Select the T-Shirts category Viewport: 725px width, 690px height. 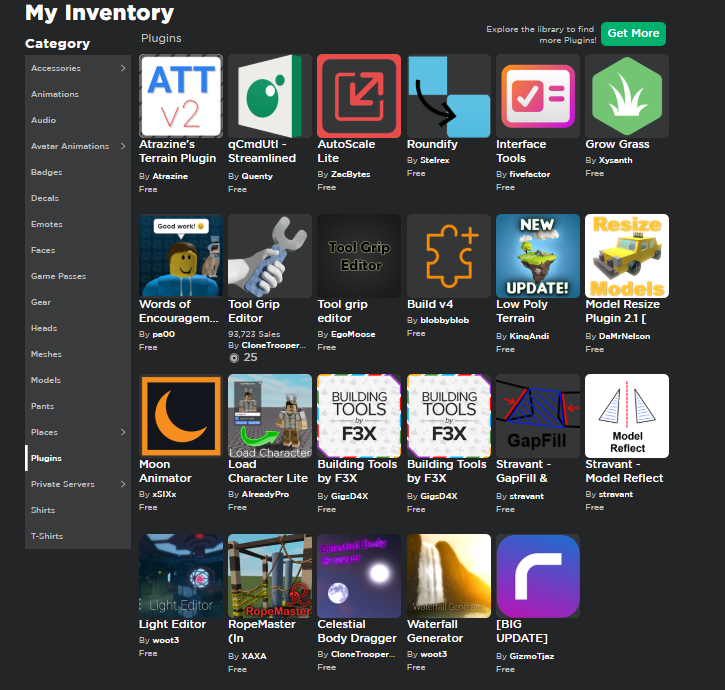point(78,536)
